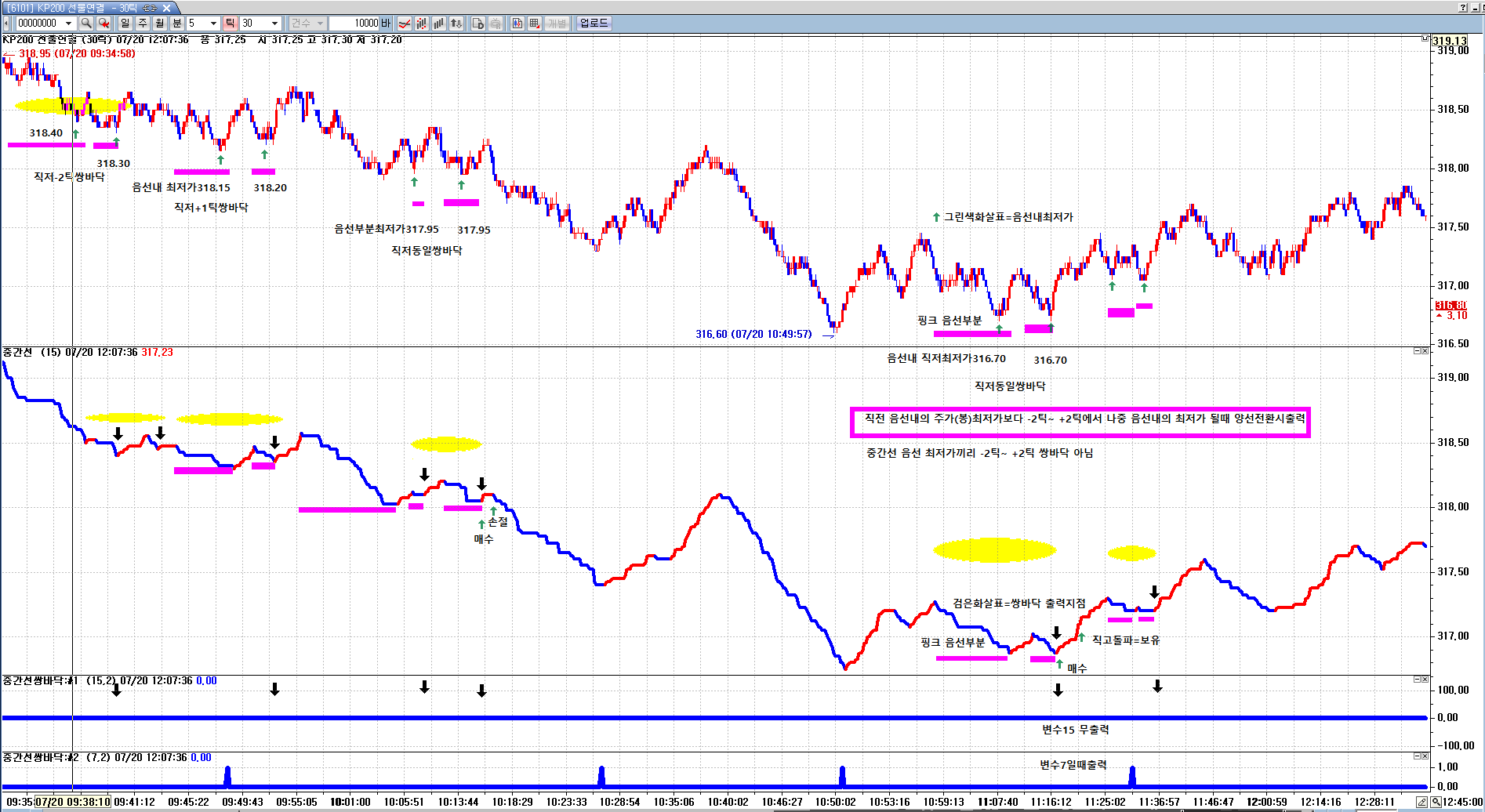Click the help question mark button

[x=1463, y=7]
